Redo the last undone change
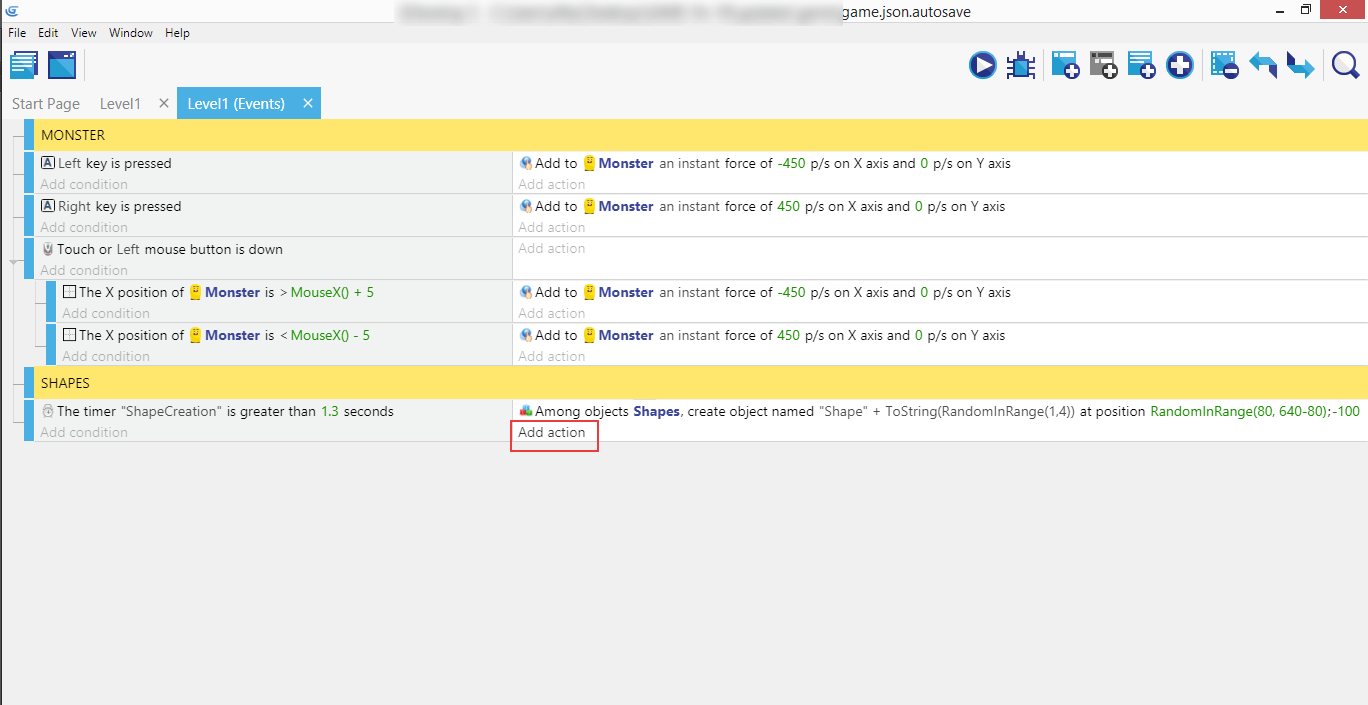This screenshot has width=1368, height=705. coord(1300,66)
